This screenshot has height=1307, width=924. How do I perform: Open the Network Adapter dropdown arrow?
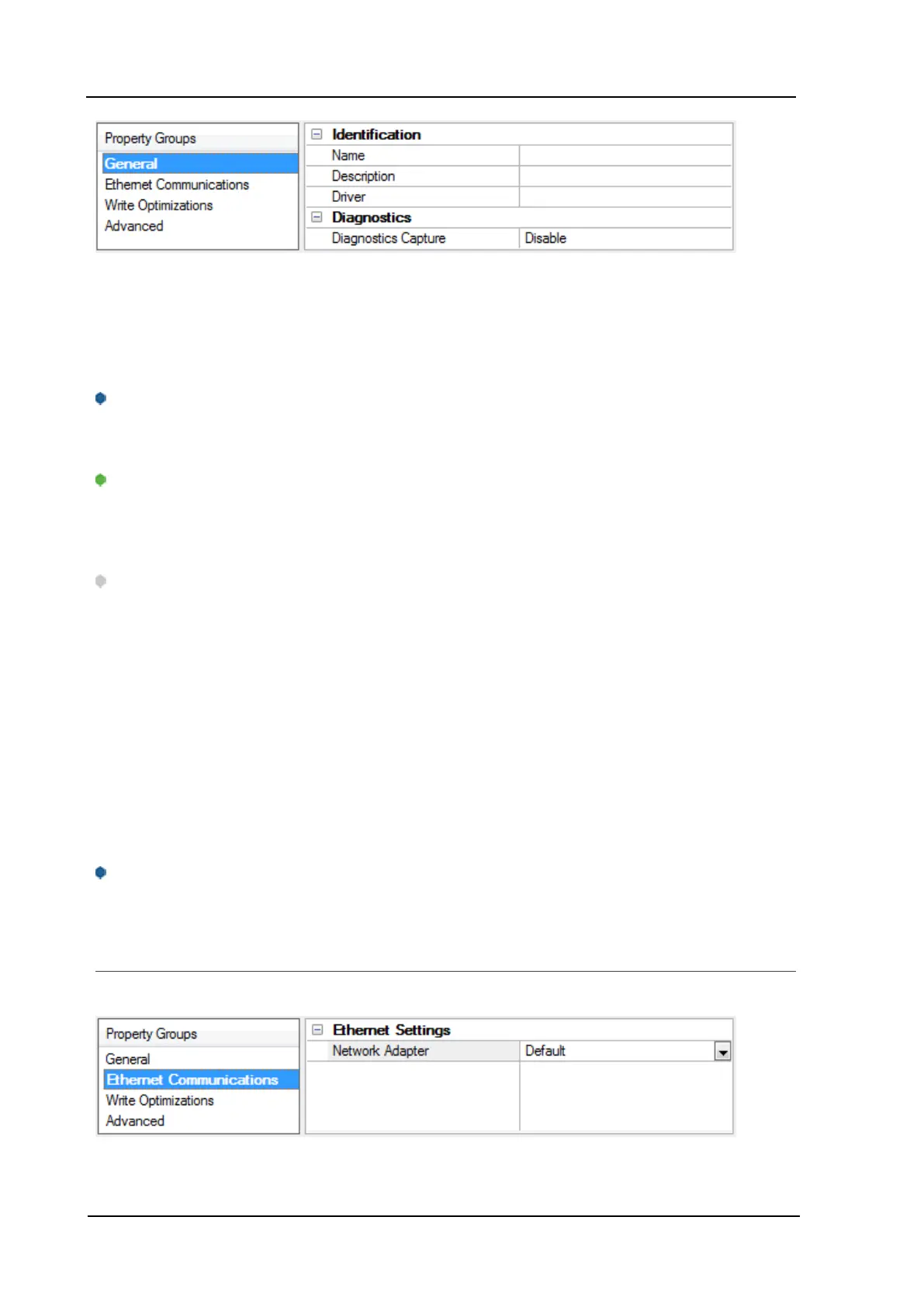point(723,1052)
